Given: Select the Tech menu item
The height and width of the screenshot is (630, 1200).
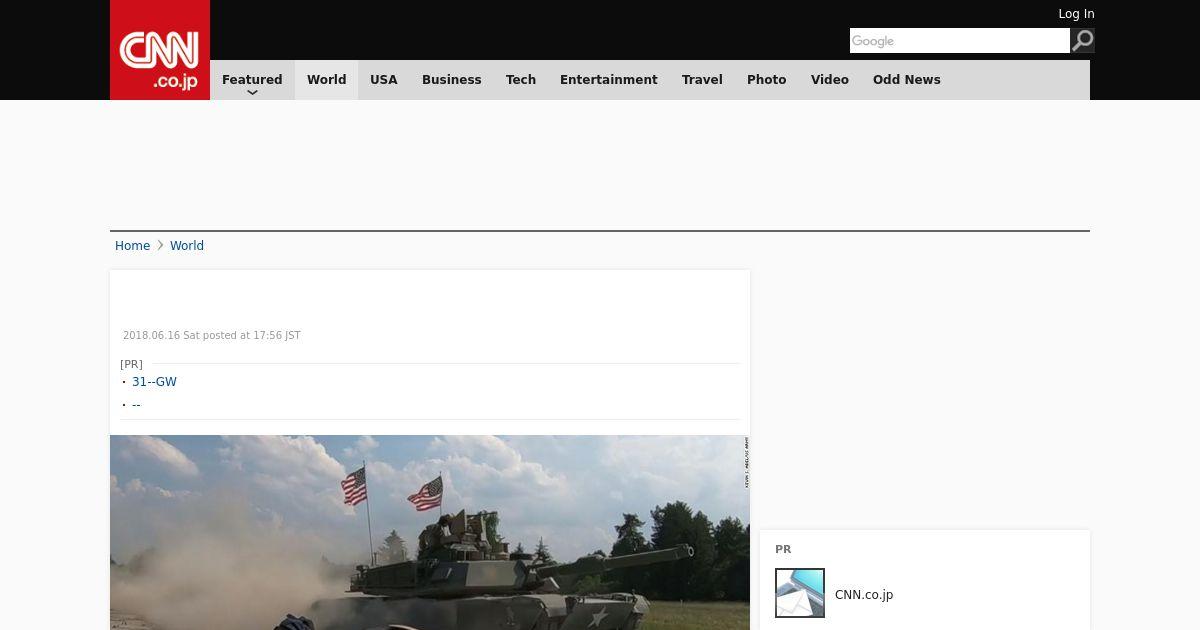Looking at the screenshot, I should click(521, 80).
